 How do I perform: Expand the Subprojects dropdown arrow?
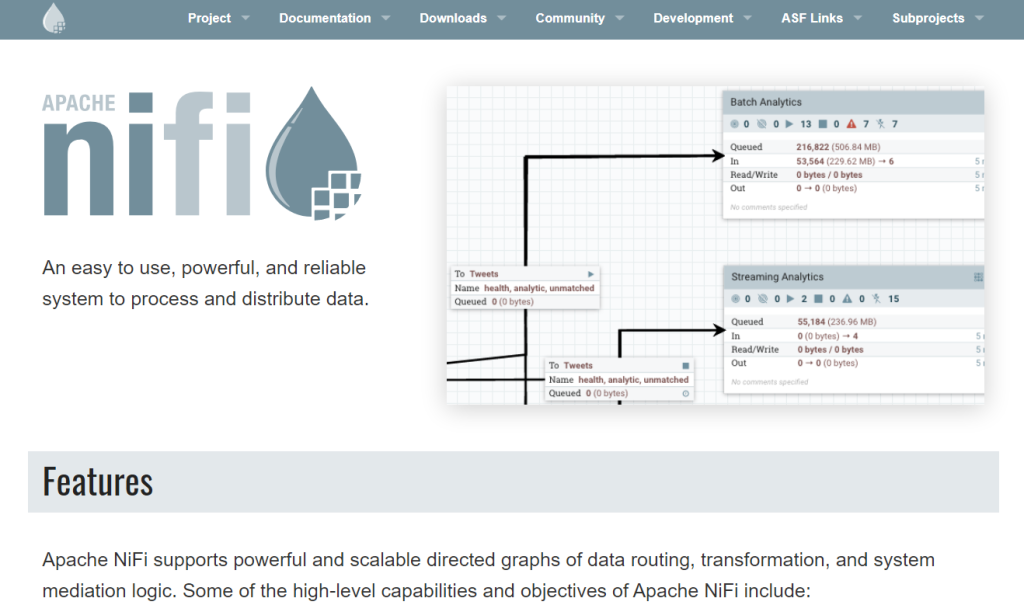click(x=980, y=18)
